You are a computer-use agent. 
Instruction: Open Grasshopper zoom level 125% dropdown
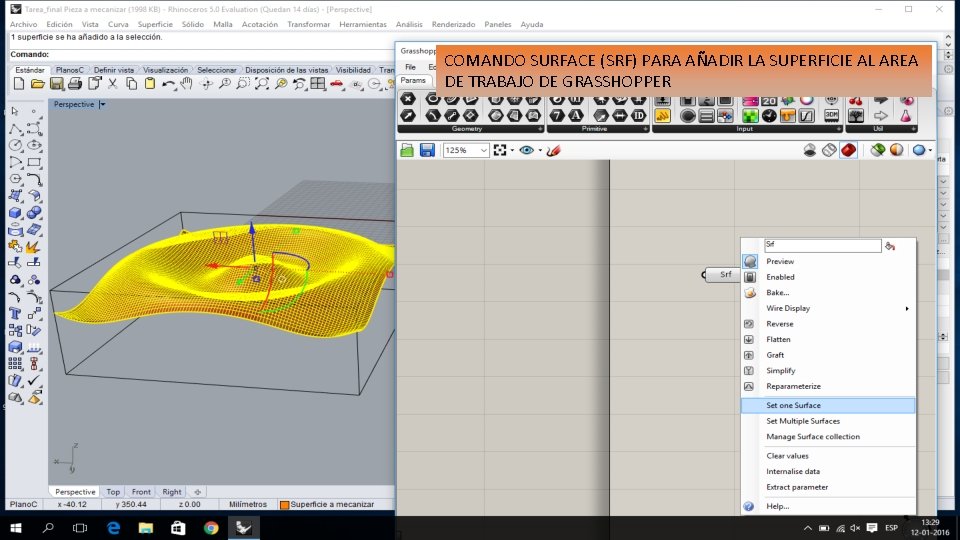(483, 150)
